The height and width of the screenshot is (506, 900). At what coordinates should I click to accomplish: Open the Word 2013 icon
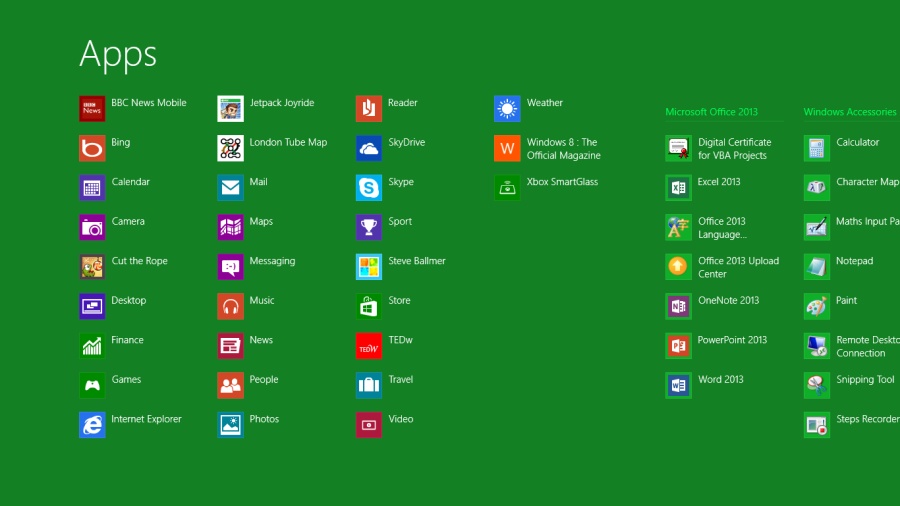[678, 386]
